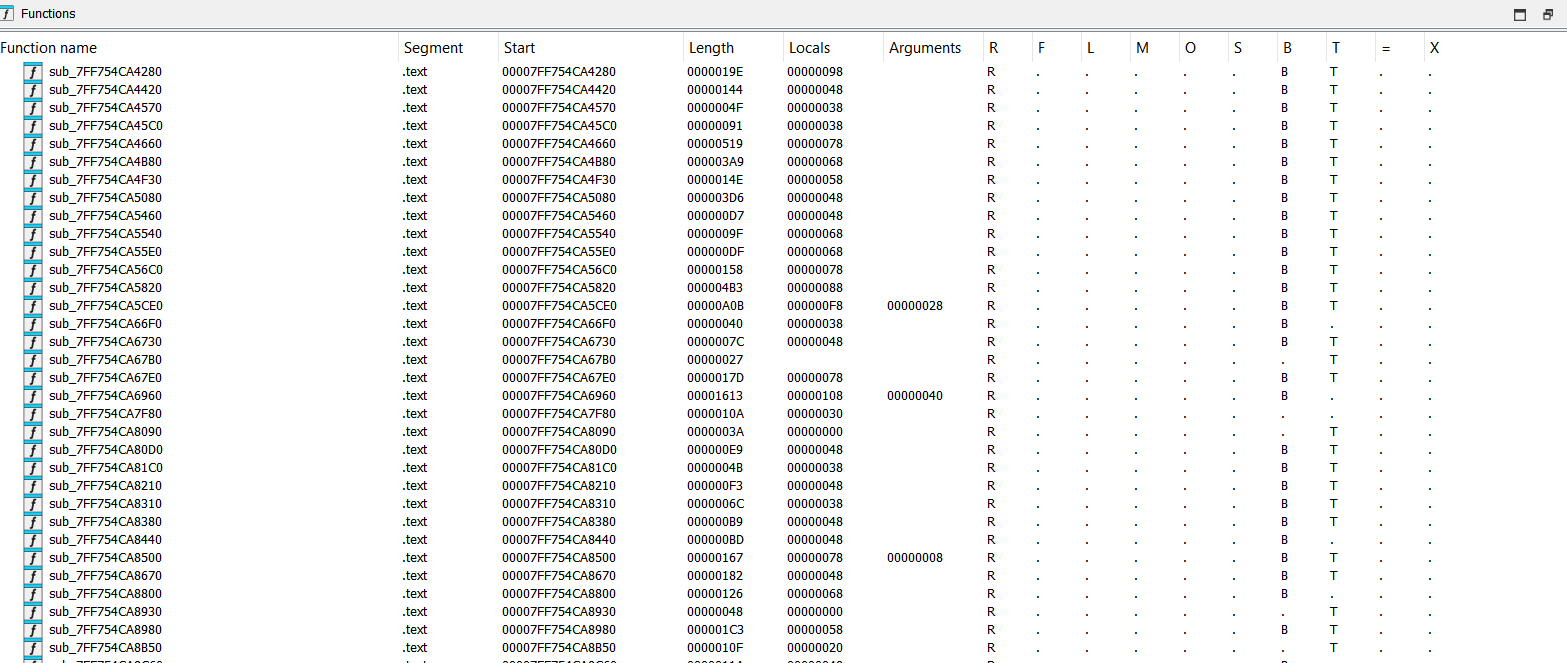1567x663 pixels.
Task: Click the length value 00001613
Action: click(x=715, y=396)
